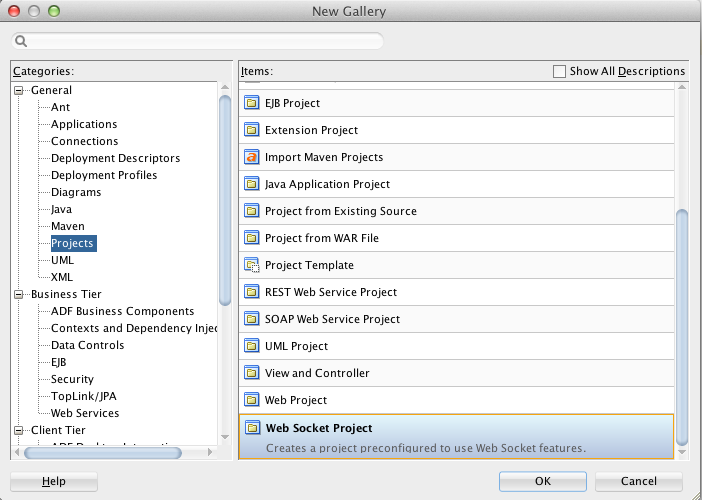Screen dimensions: 702x500
Task: Select Maven in the Categories tree
Action: (x=68, y=226)
